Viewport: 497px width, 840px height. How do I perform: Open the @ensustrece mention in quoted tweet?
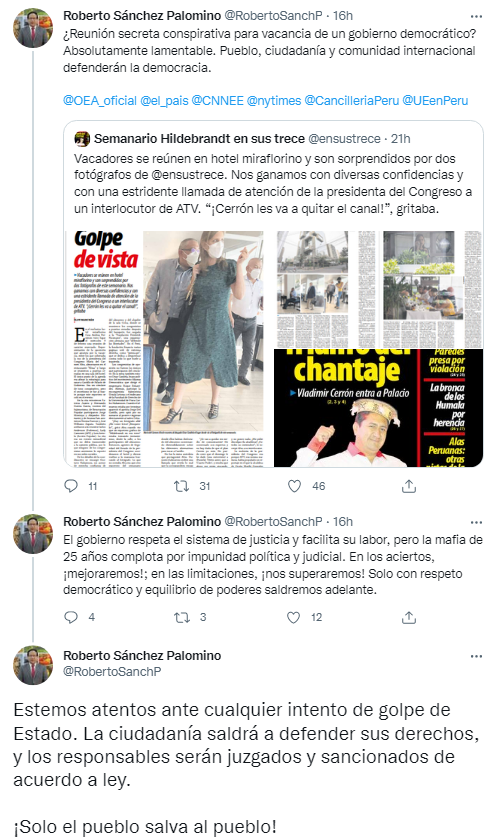184,175
